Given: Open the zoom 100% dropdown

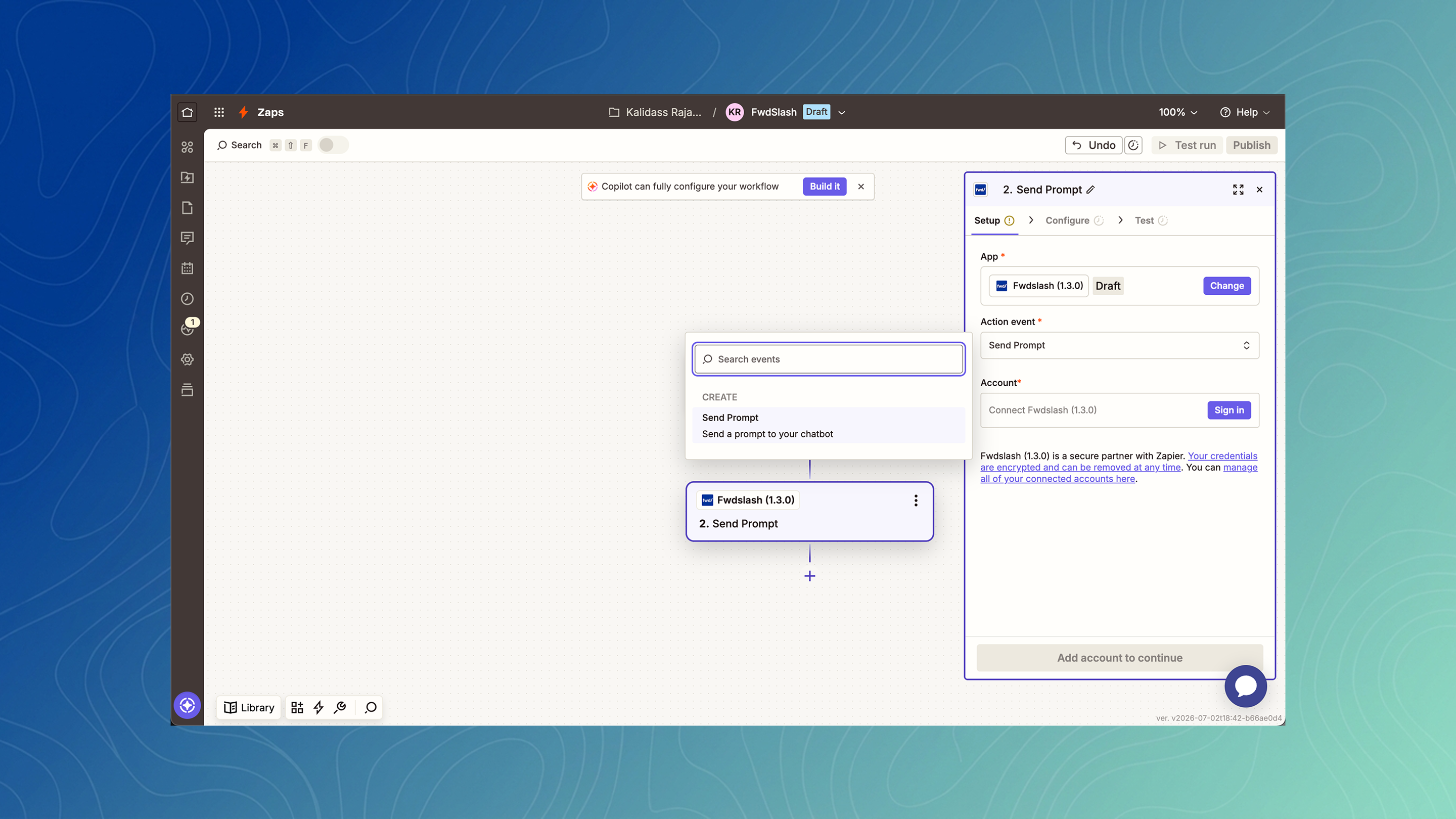Looking at the screenshot, I should click(1178, 112).
